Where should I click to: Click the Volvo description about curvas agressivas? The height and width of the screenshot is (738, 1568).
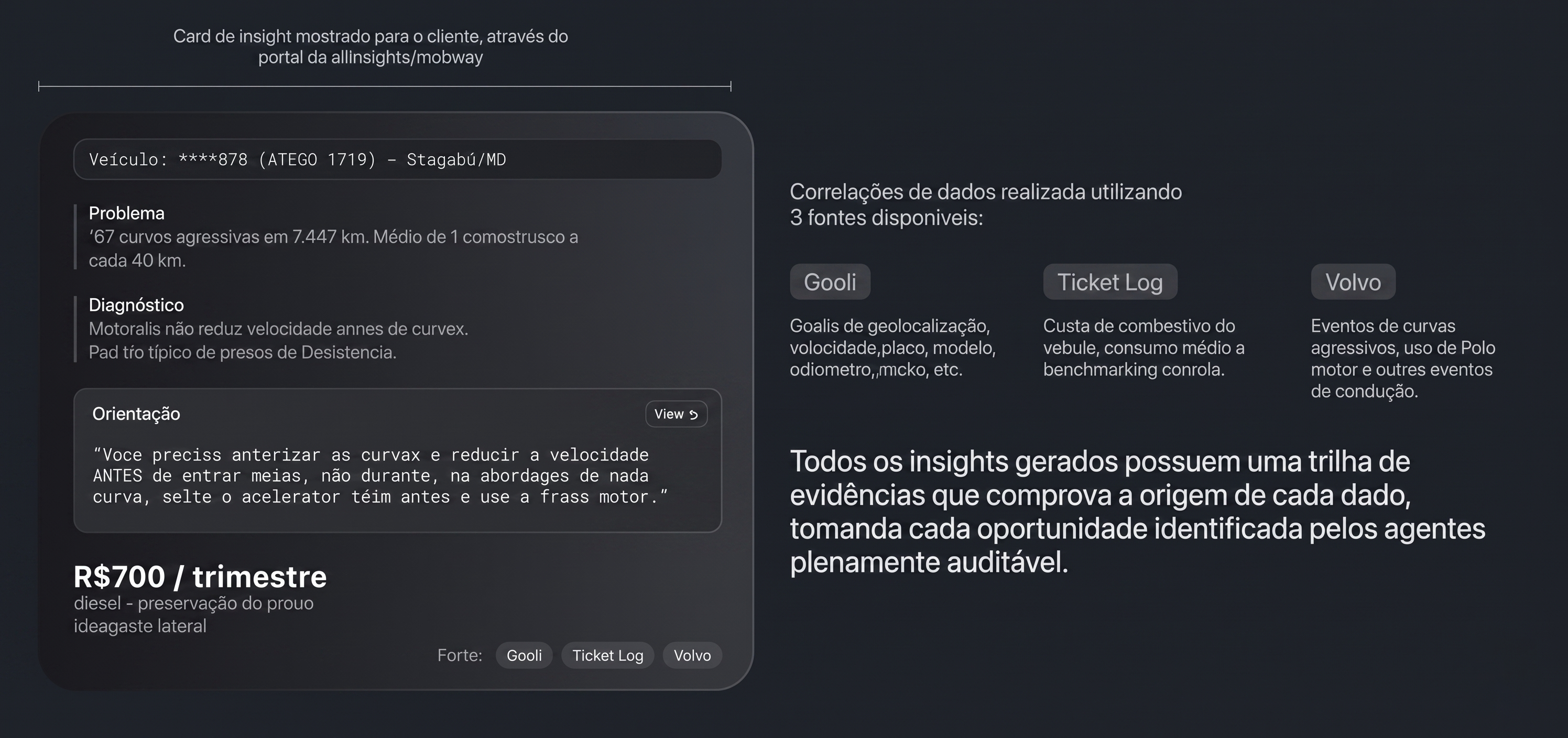coord(1402,358)
